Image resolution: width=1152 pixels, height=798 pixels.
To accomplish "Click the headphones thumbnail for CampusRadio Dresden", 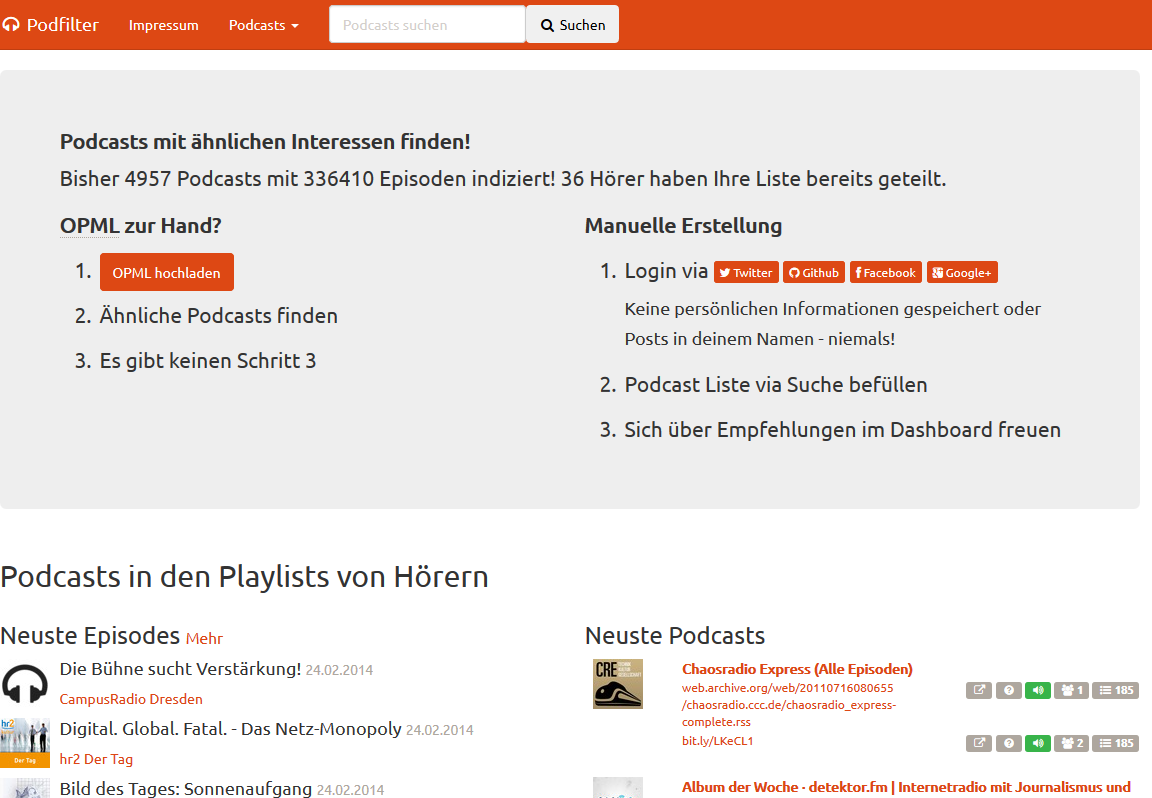I will click(25, 684).
